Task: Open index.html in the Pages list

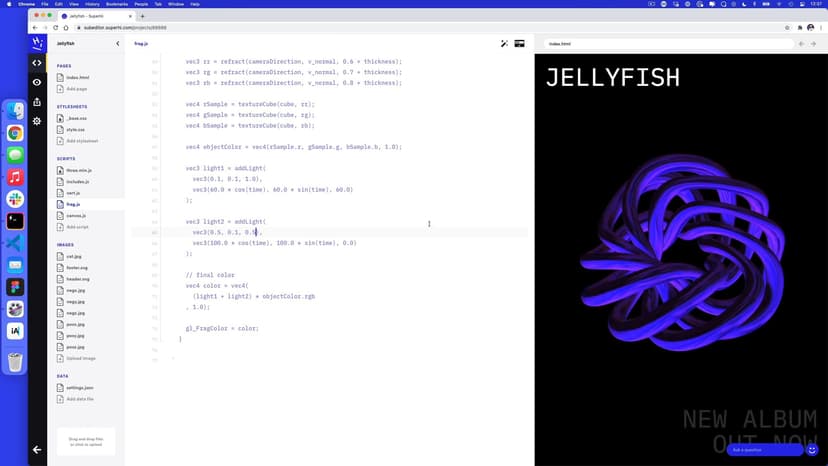Action: (x=78, y=77)
